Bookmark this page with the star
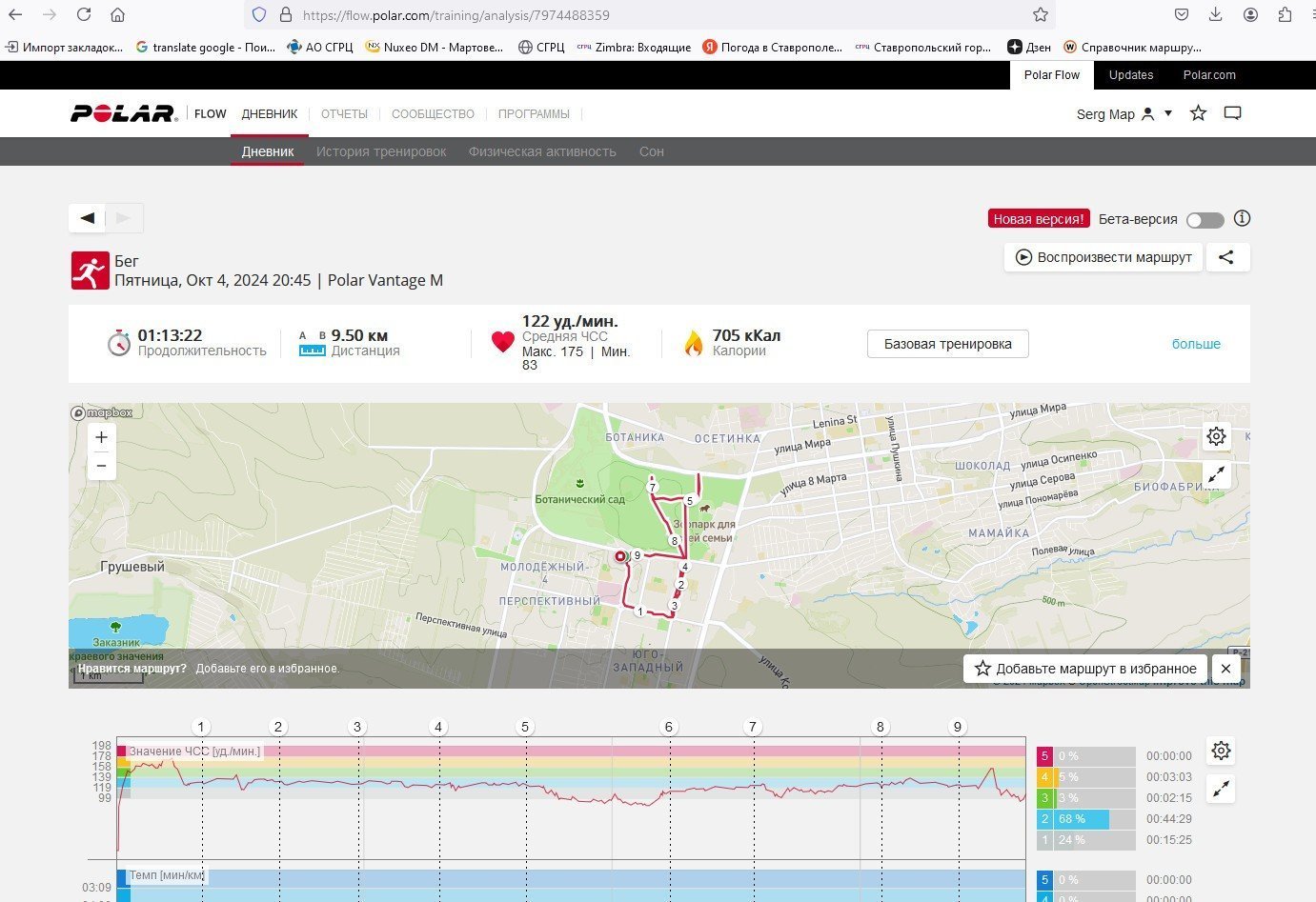The height and width of the screenshot is (902, 1316). pos(1041,14)
